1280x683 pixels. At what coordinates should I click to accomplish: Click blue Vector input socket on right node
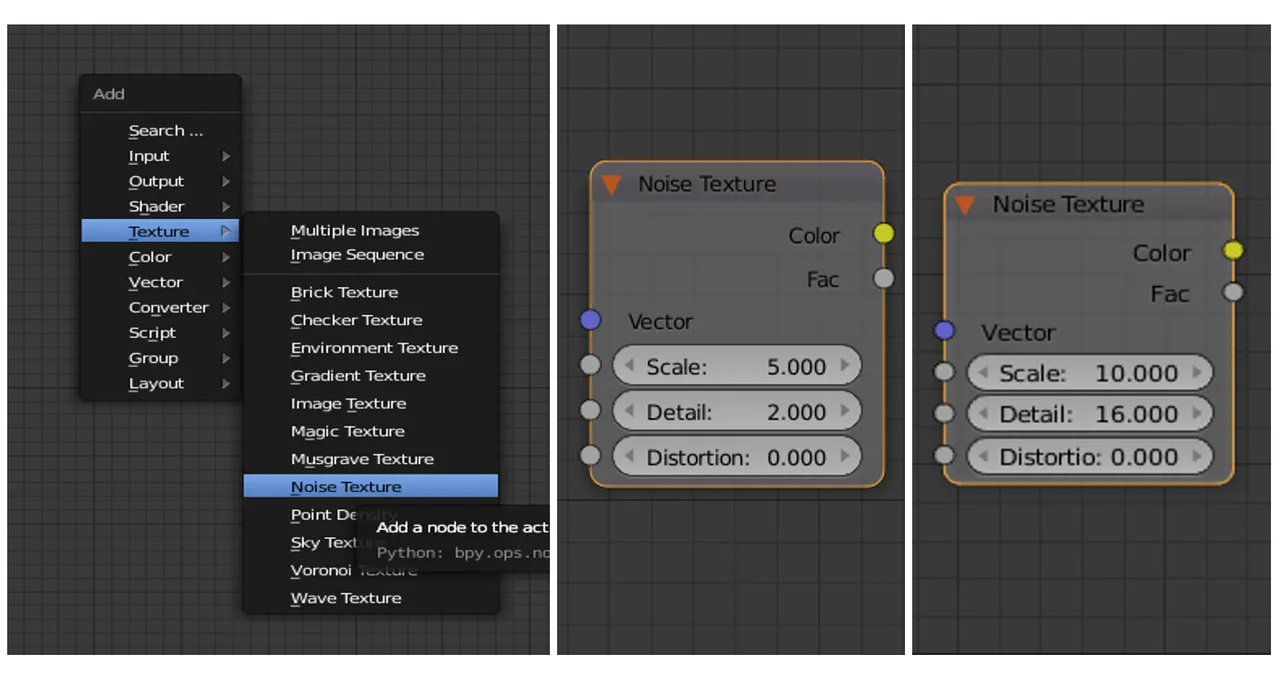(943, 330)
